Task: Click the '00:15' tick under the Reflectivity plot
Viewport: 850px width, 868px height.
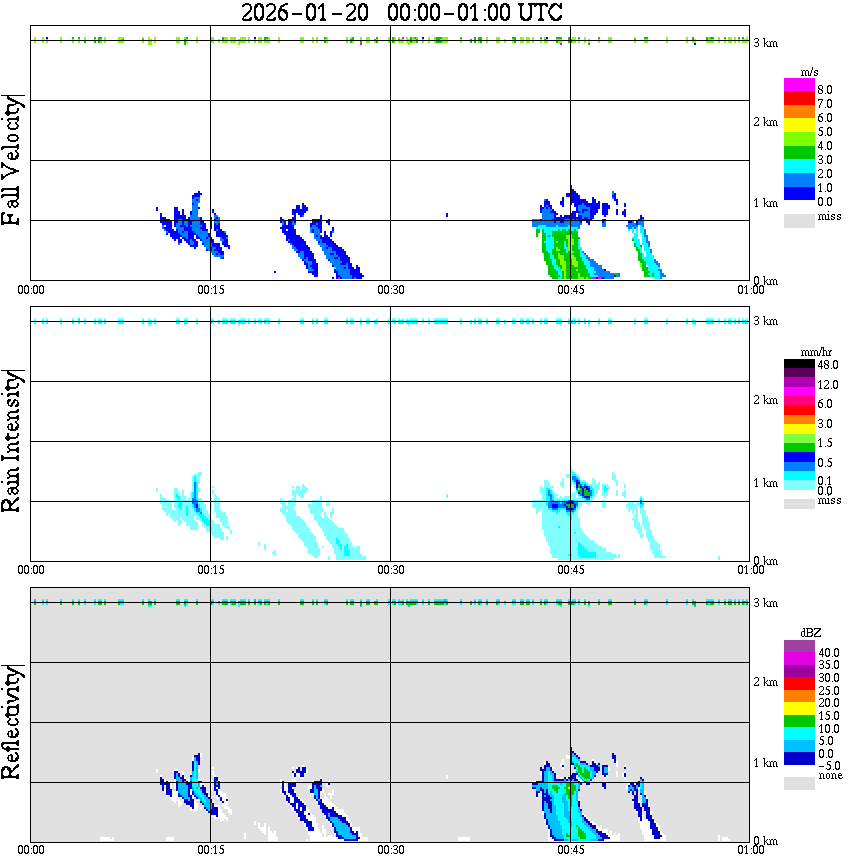Action: point(211,850)
